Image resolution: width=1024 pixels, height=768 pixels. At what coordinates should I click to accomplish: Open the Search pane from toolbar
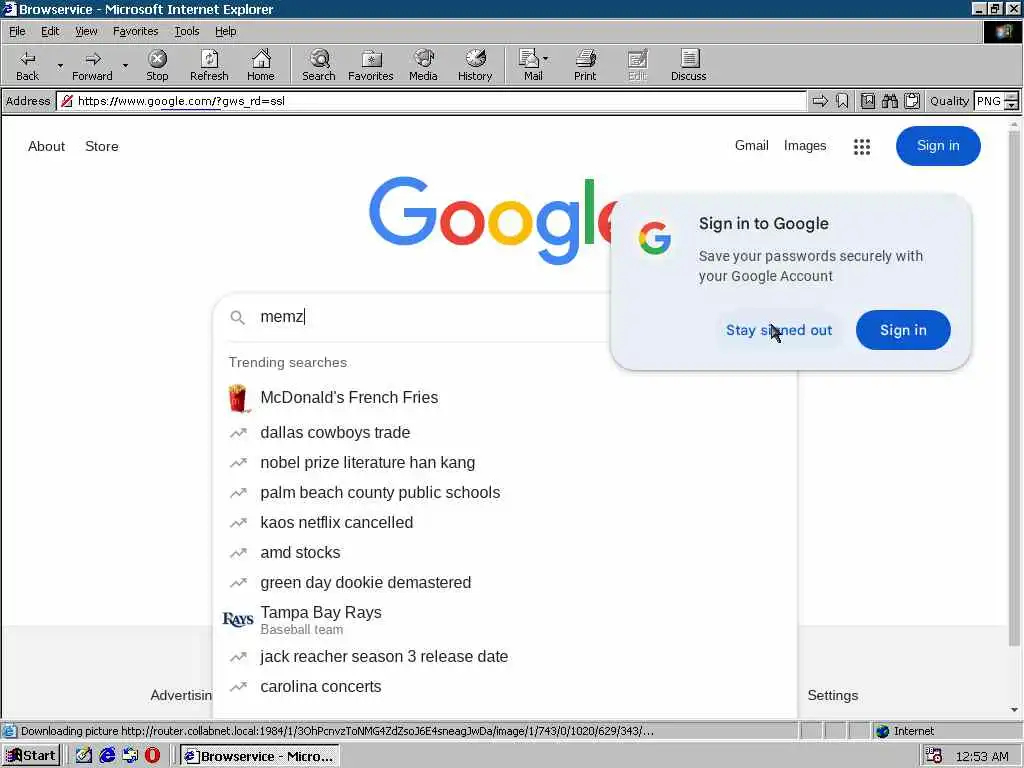[x=319, y=65]
